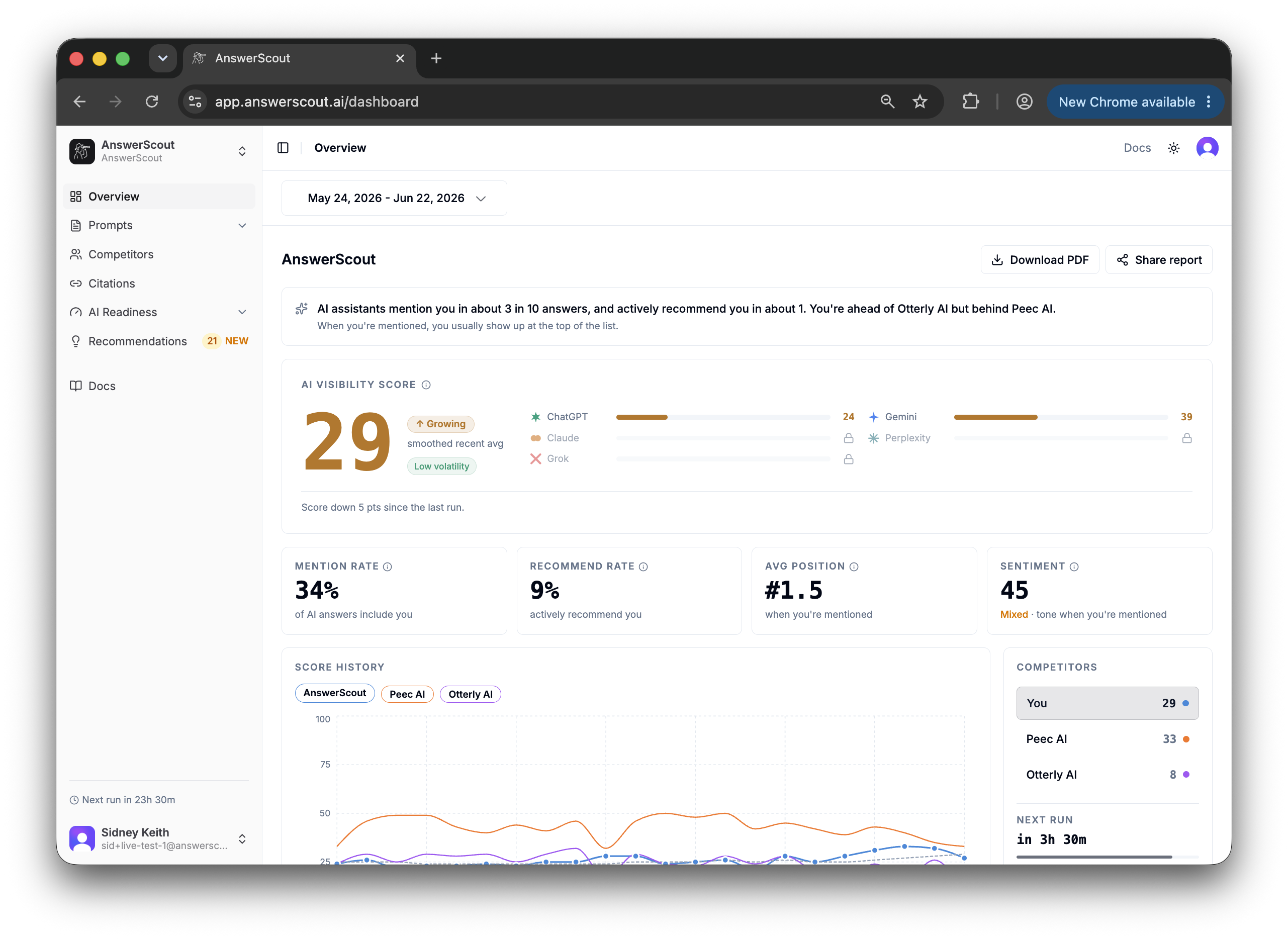Viewport: 1288px width, 939px height.
Task: Click the Claude logo icon
Action: [x=535, y=438]
